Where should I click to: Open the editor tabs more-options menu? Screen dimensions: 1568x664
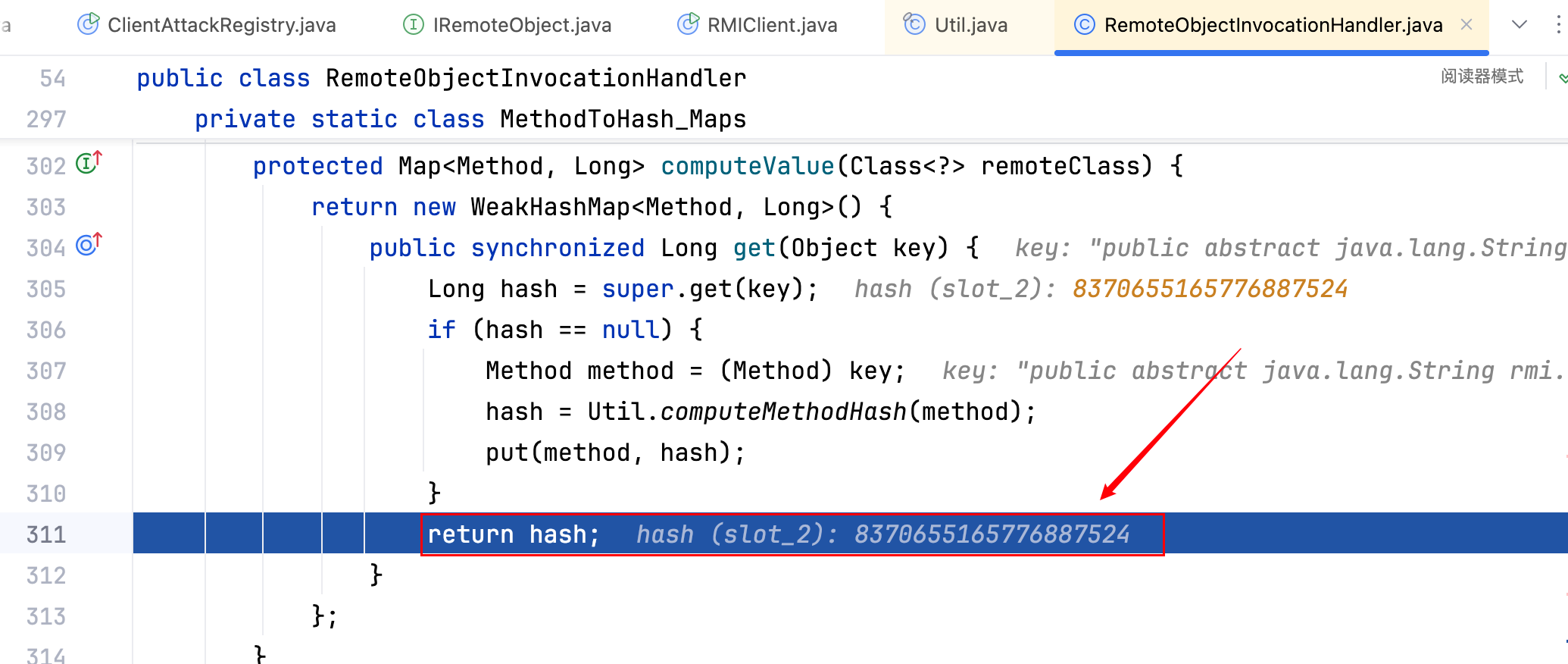(x=1557, y=25)
